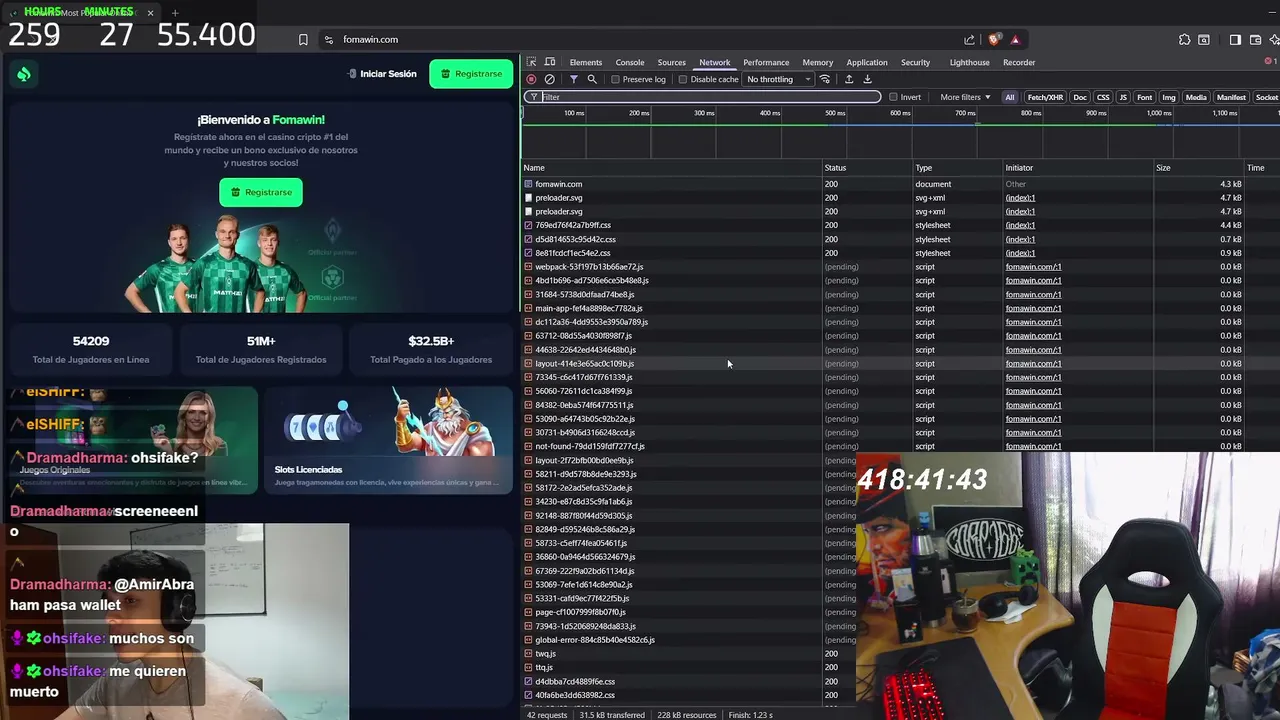Filter requests by Fetch/XHR
Screen dimensions: 1280x720
click(x=1045, y=97)
